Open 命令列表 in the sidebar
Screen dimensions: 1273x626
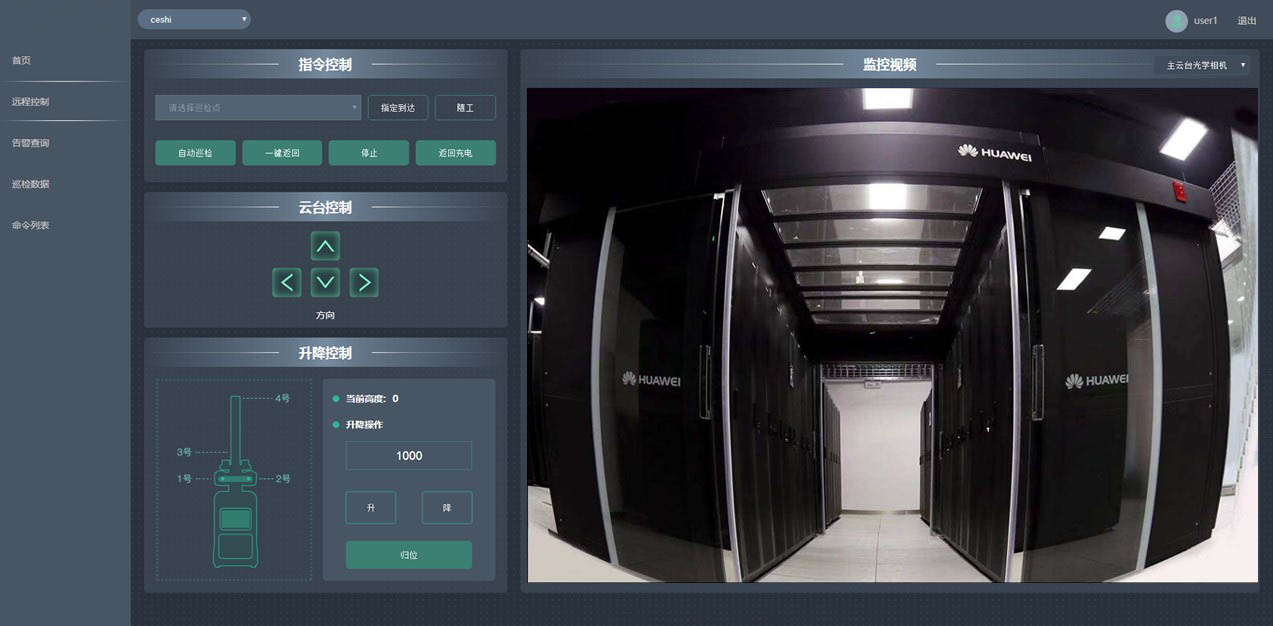pos(31,225)
